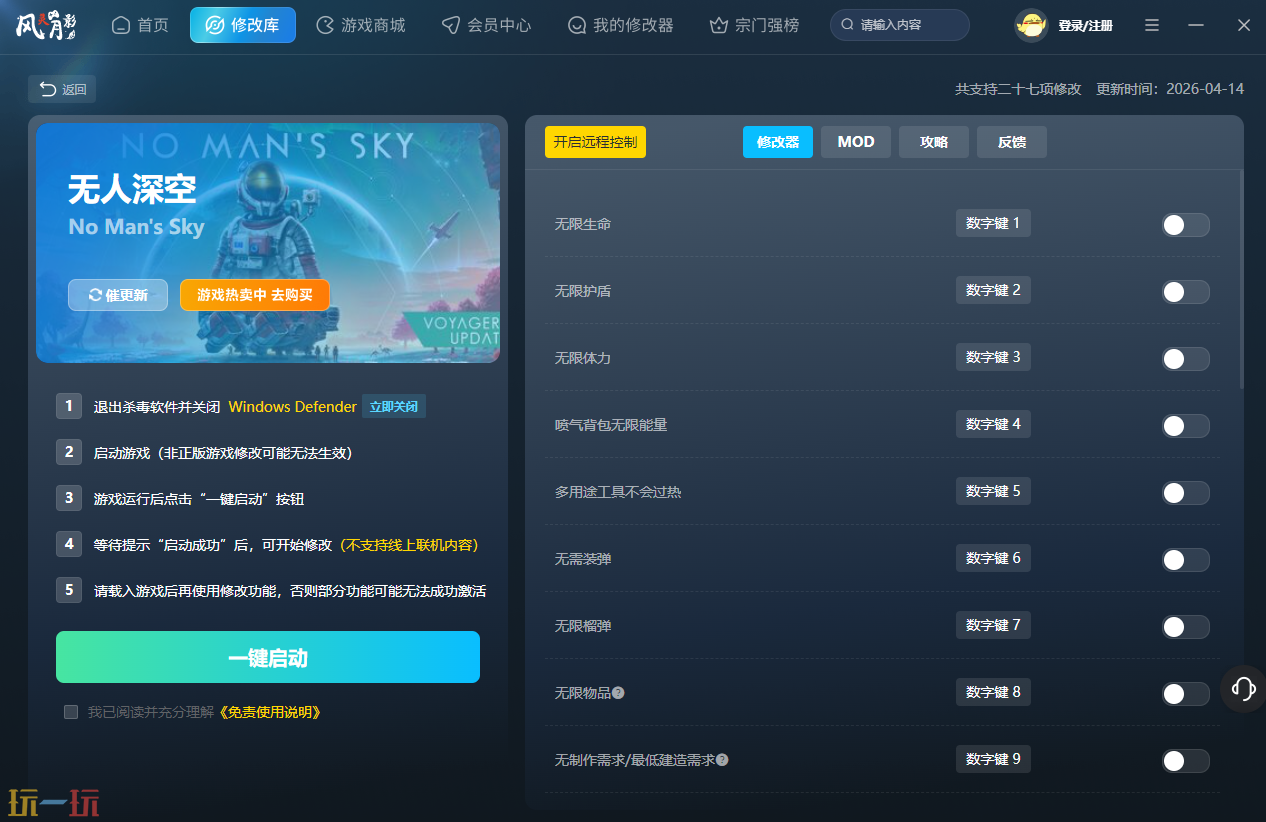Click 数字键 6 hotkey button
The image size is (1266, 822).
[993, 558]
